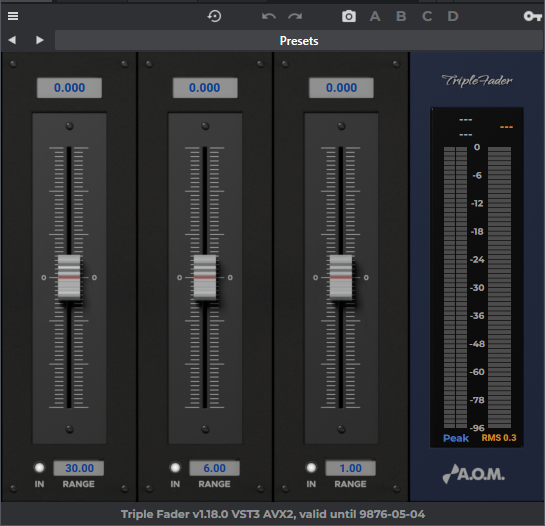The image size is (545, 526).
Task: Click the RMS meter bar
Action: coord(499,287)
